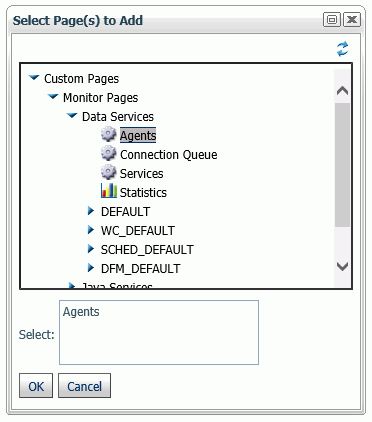Click the Cancel button
This screenshot has height=422, width=372.
[x=84, y=386]
